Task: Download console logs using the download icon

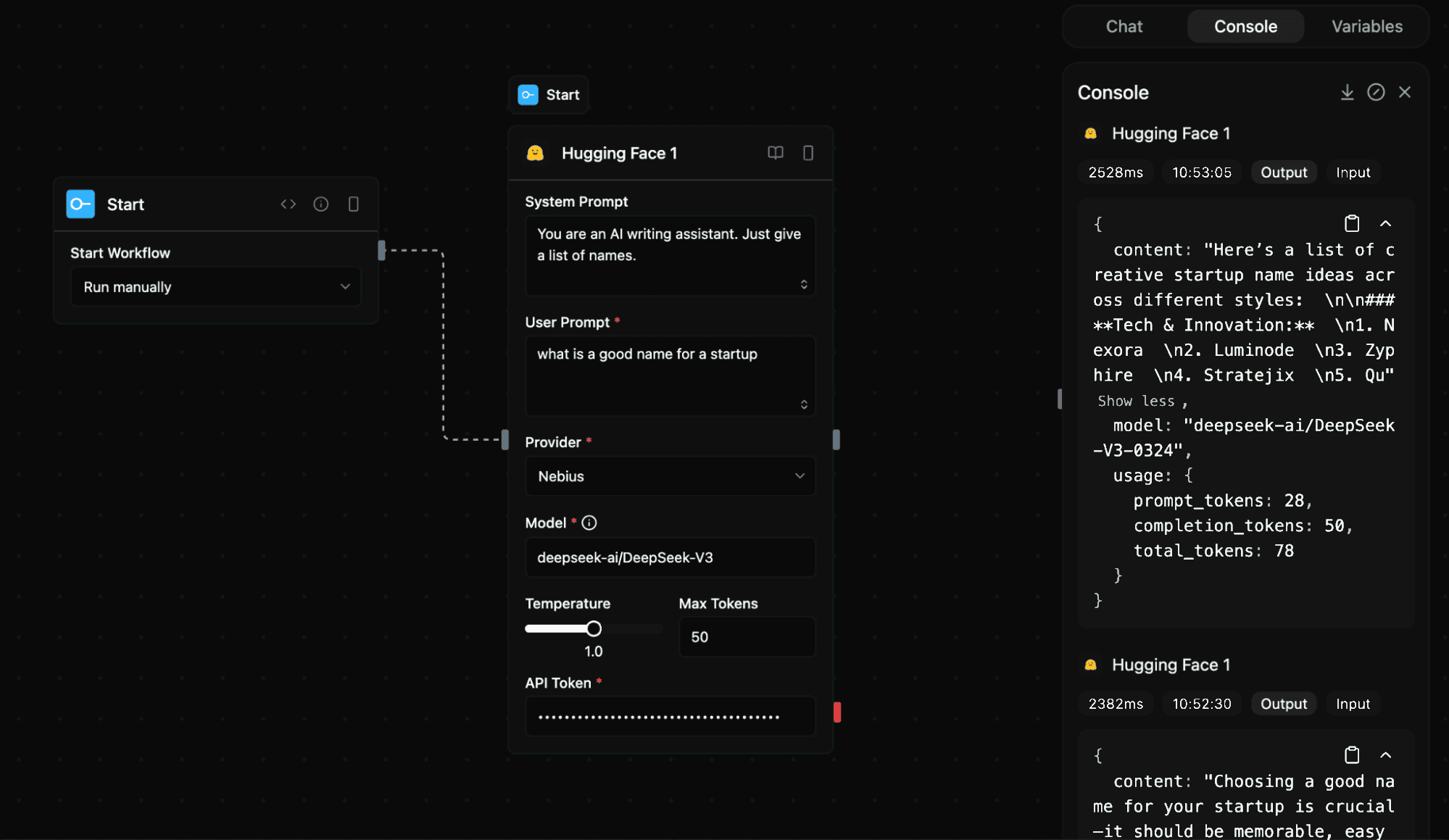Action: tap(1348, 92)
